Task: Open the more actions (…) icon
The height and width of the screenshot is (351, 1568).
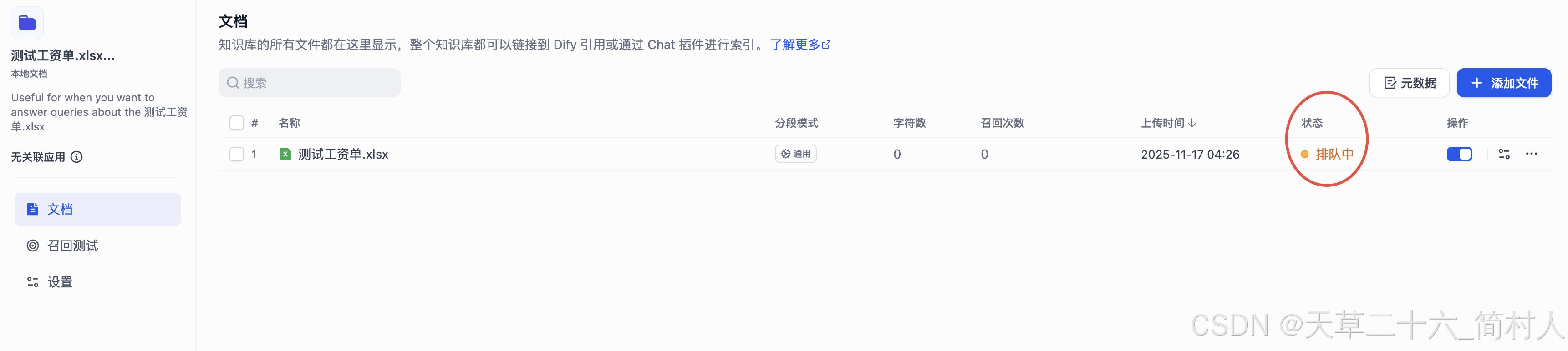Action: coord(1532,154)
